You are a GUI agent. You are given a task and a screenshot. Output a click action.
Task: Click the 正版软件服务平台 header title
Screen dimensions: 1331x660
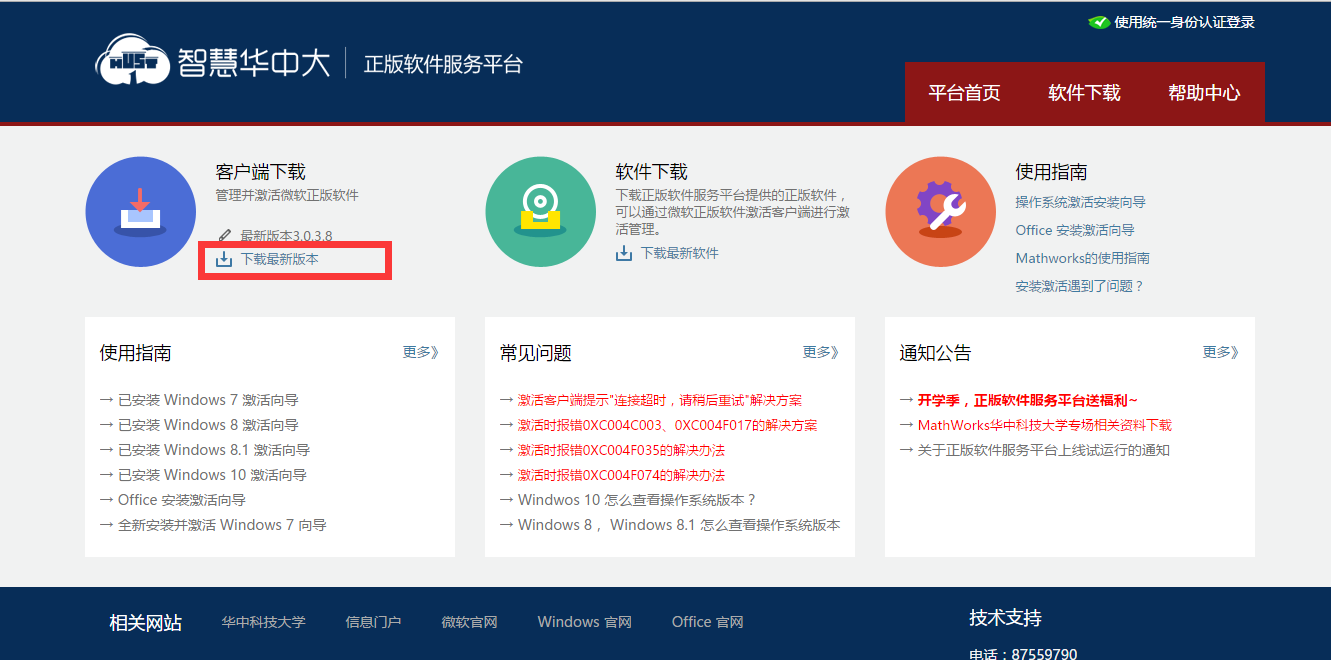pos(443,64)
